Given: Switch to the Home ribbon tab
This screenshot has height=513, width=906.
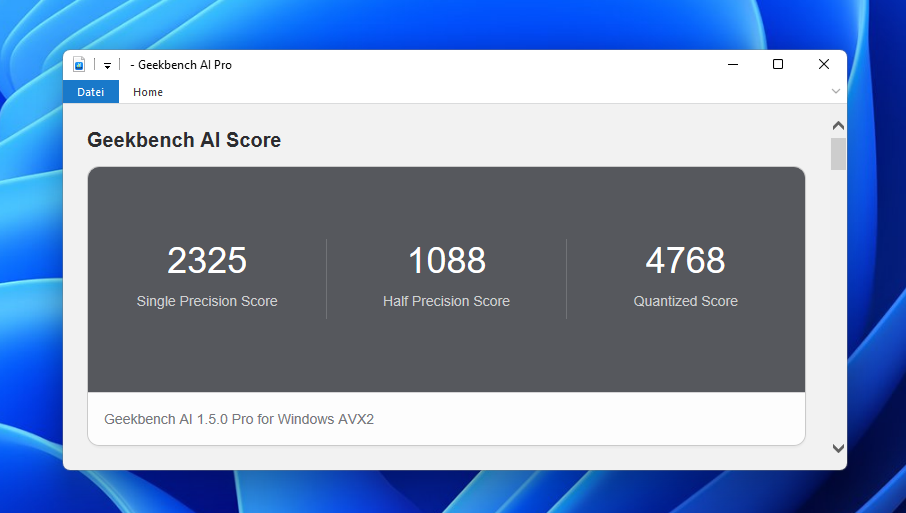Looking at the screenshot, I should pos(148,92).
